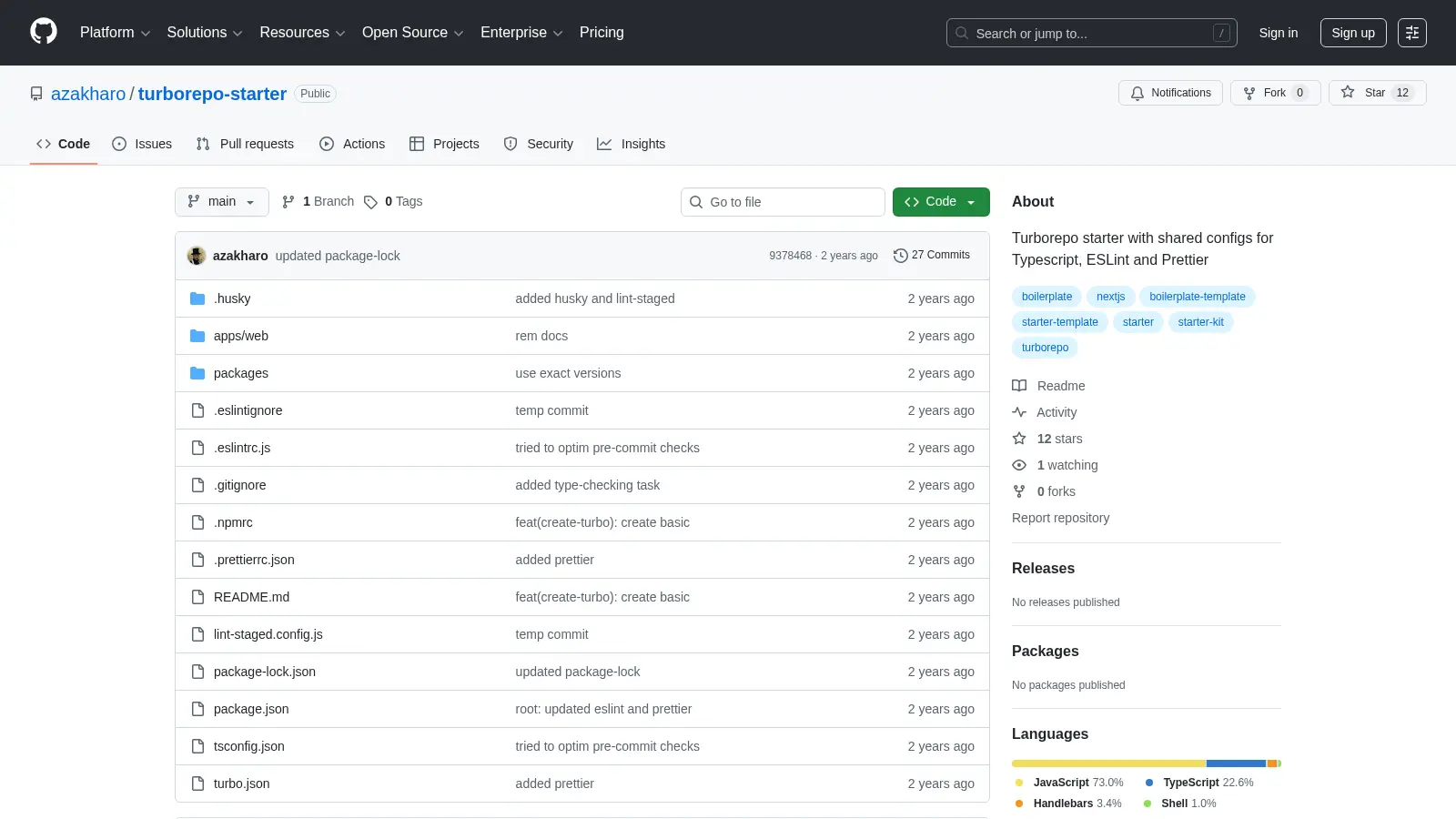Click the book icon beside Readme
The image size is (1456, 819).
[1019, 386]
